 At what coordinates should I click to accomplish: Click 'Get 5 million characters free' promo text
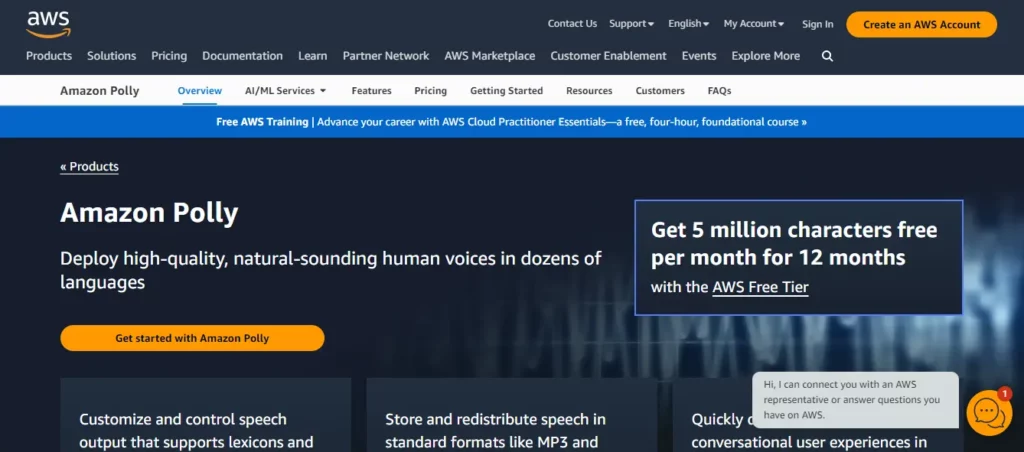point(794,244)
